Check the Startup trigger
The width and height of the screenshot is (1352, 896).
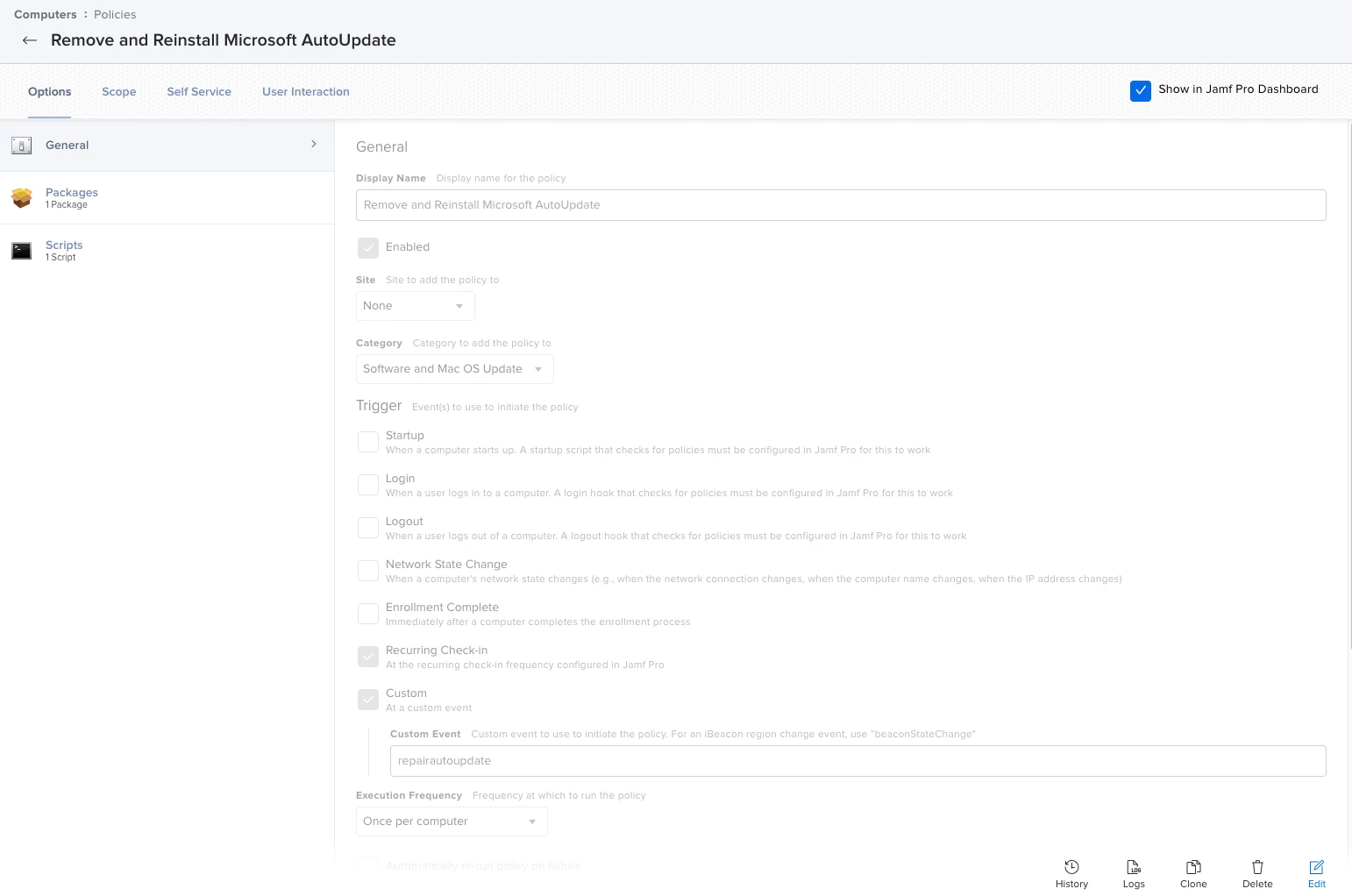[x=368, y=442]
